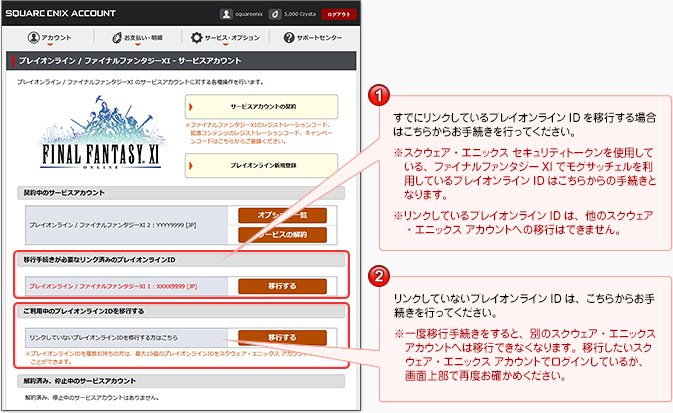This screenshot has width=673, height=413.
Task: Click the サービスアカウントの契約 button
Action: click(261, 106)
